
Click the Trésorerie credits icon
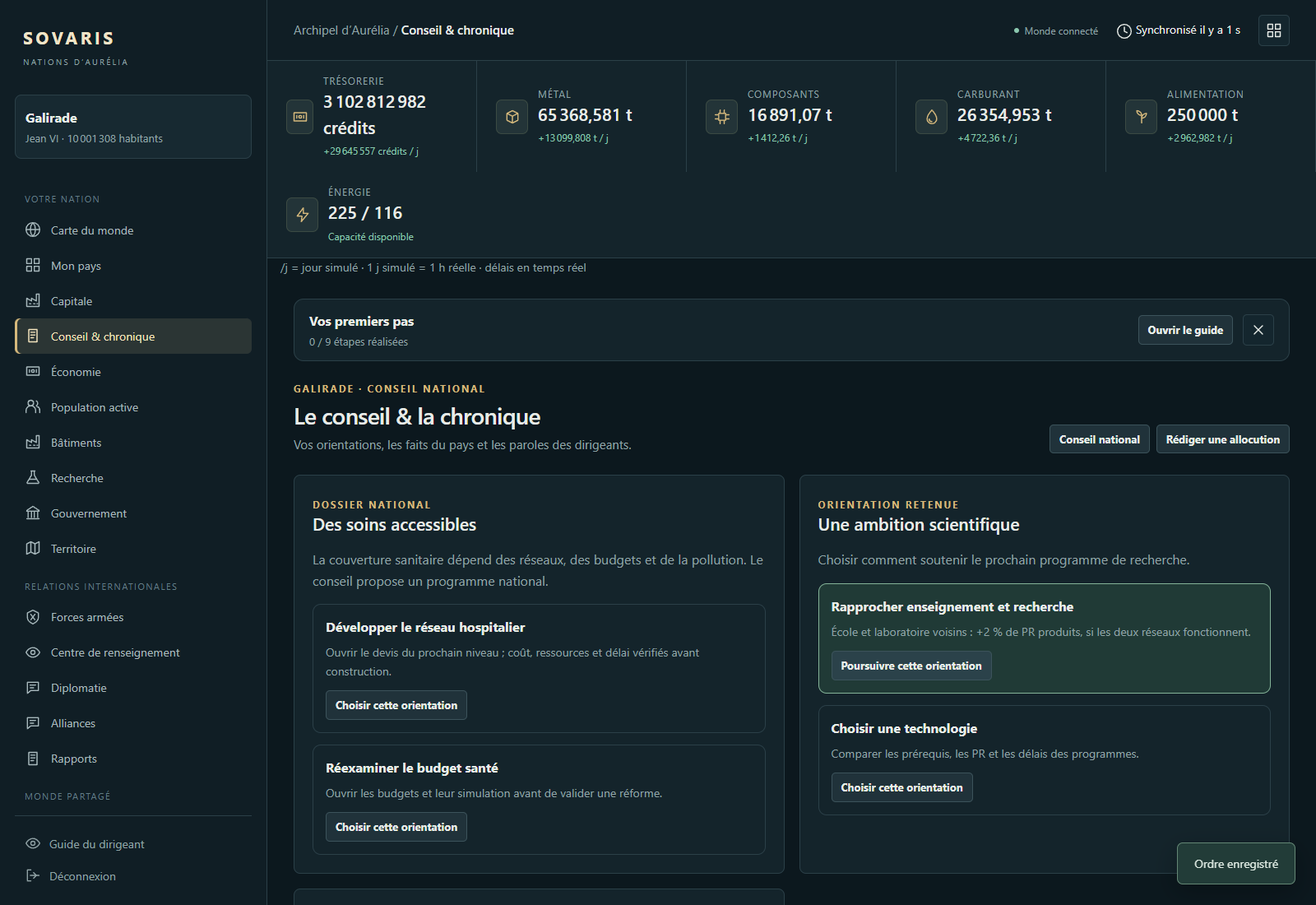[300, 117]
